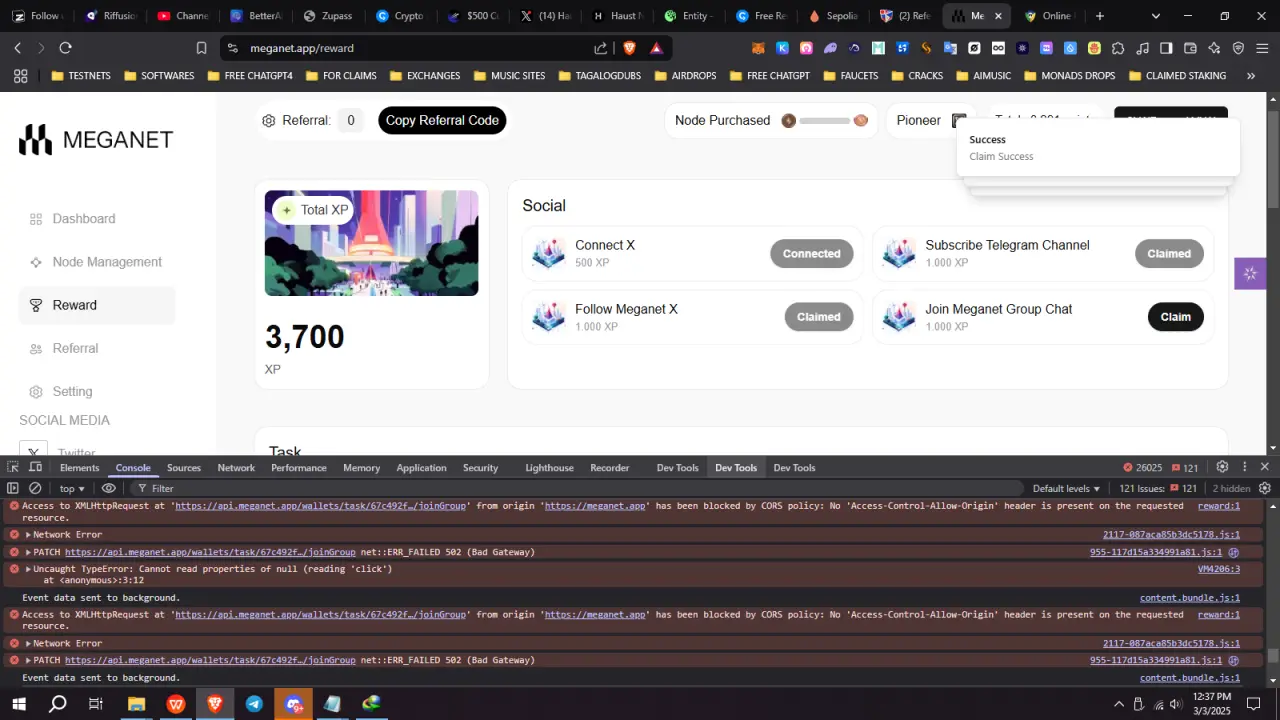Toggle live expression eye in console
This screenshot has width=1280, height=720.
pos(109,488)
